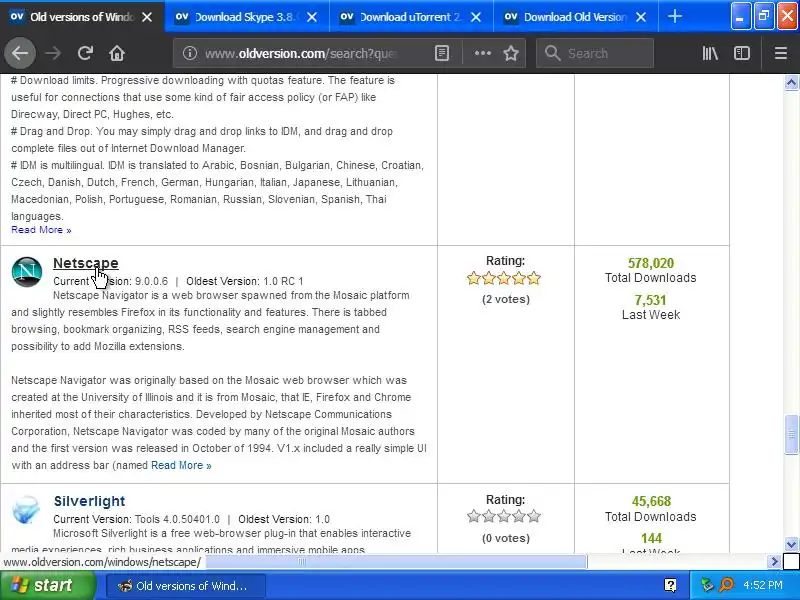The image size is (800, 600).
Task: Focus the browser Search box
Action: click(595, 53)
